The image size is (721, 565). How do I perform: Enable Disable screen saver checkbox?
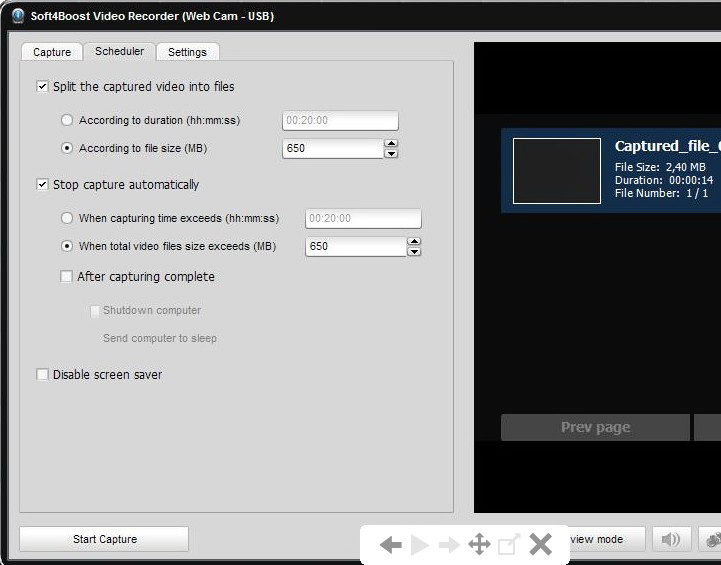click(42, 374)
